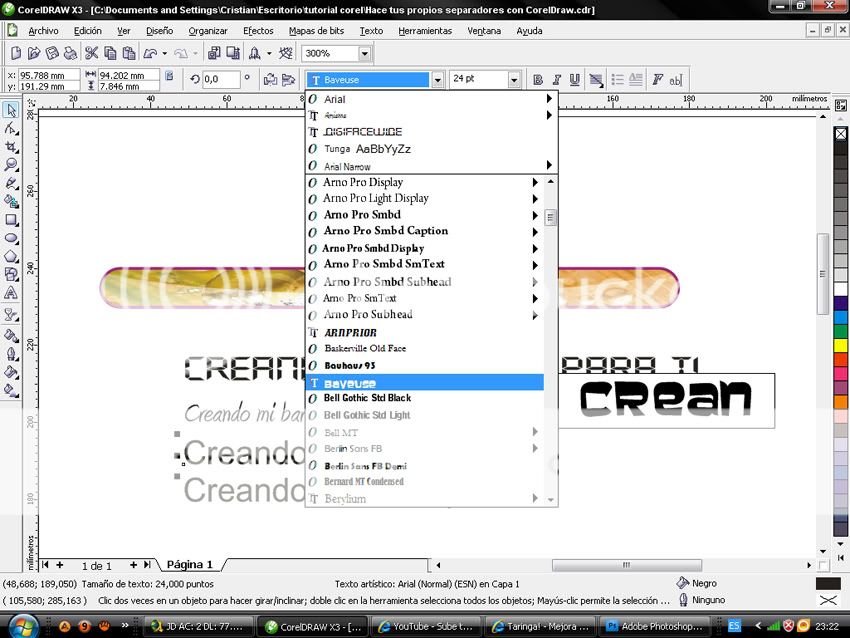850x638 pixels.
Task: Toggle bullet list formatting
Action: click(617, 80)
